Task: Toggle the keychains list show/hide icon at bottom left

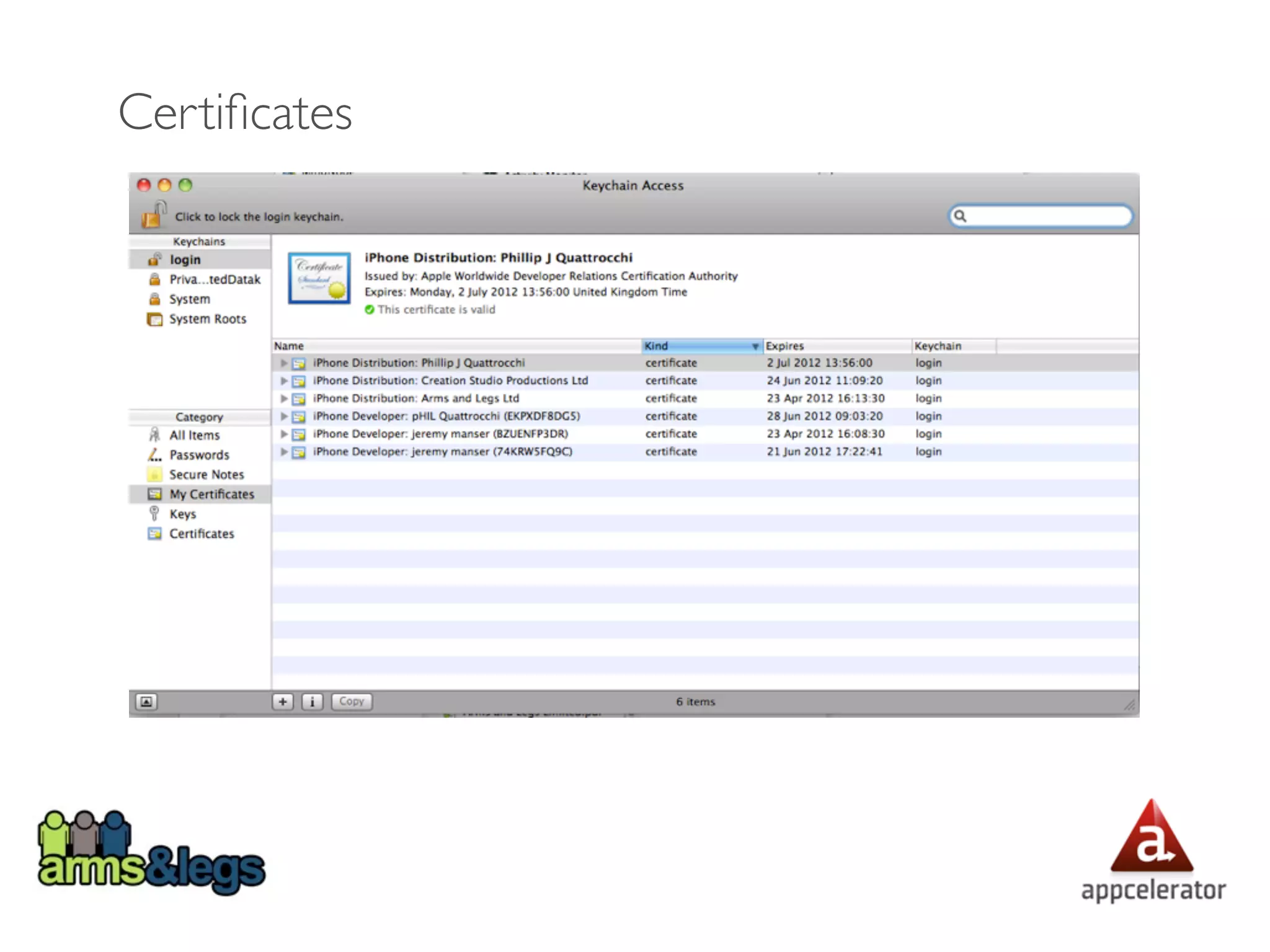Action: click(146, 702)
